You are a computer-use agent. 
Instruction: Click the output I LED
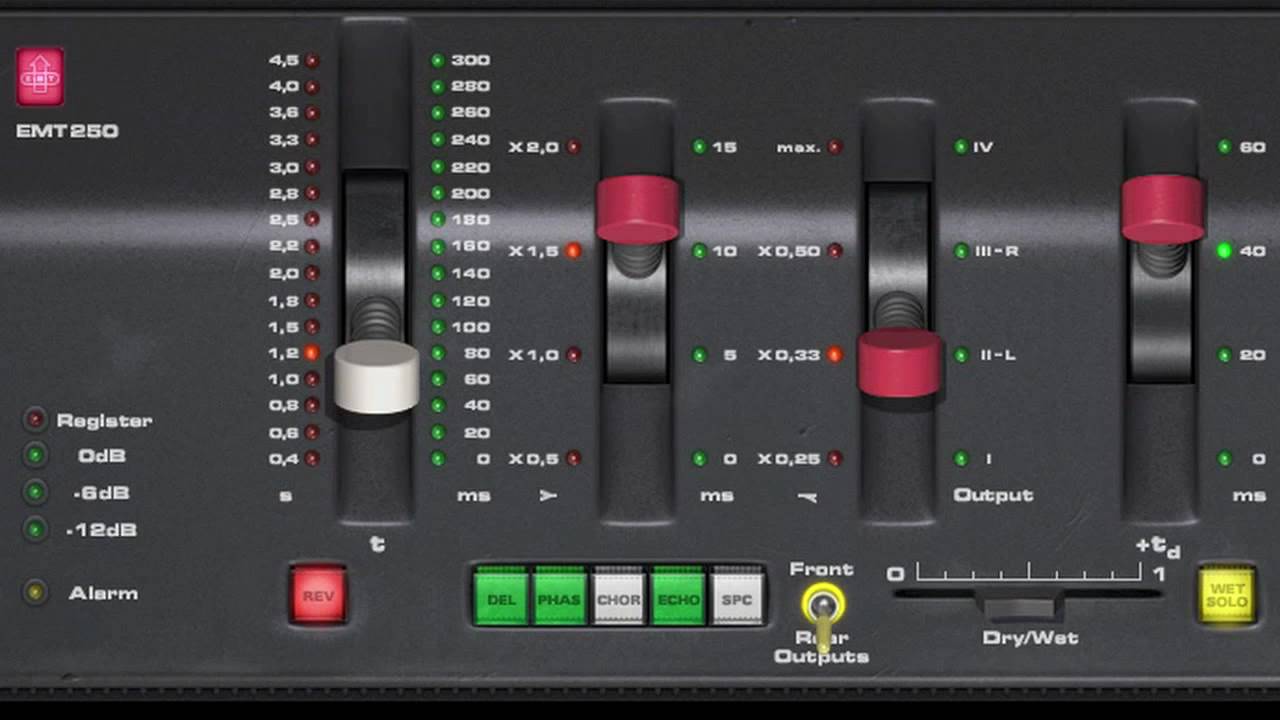961,458
